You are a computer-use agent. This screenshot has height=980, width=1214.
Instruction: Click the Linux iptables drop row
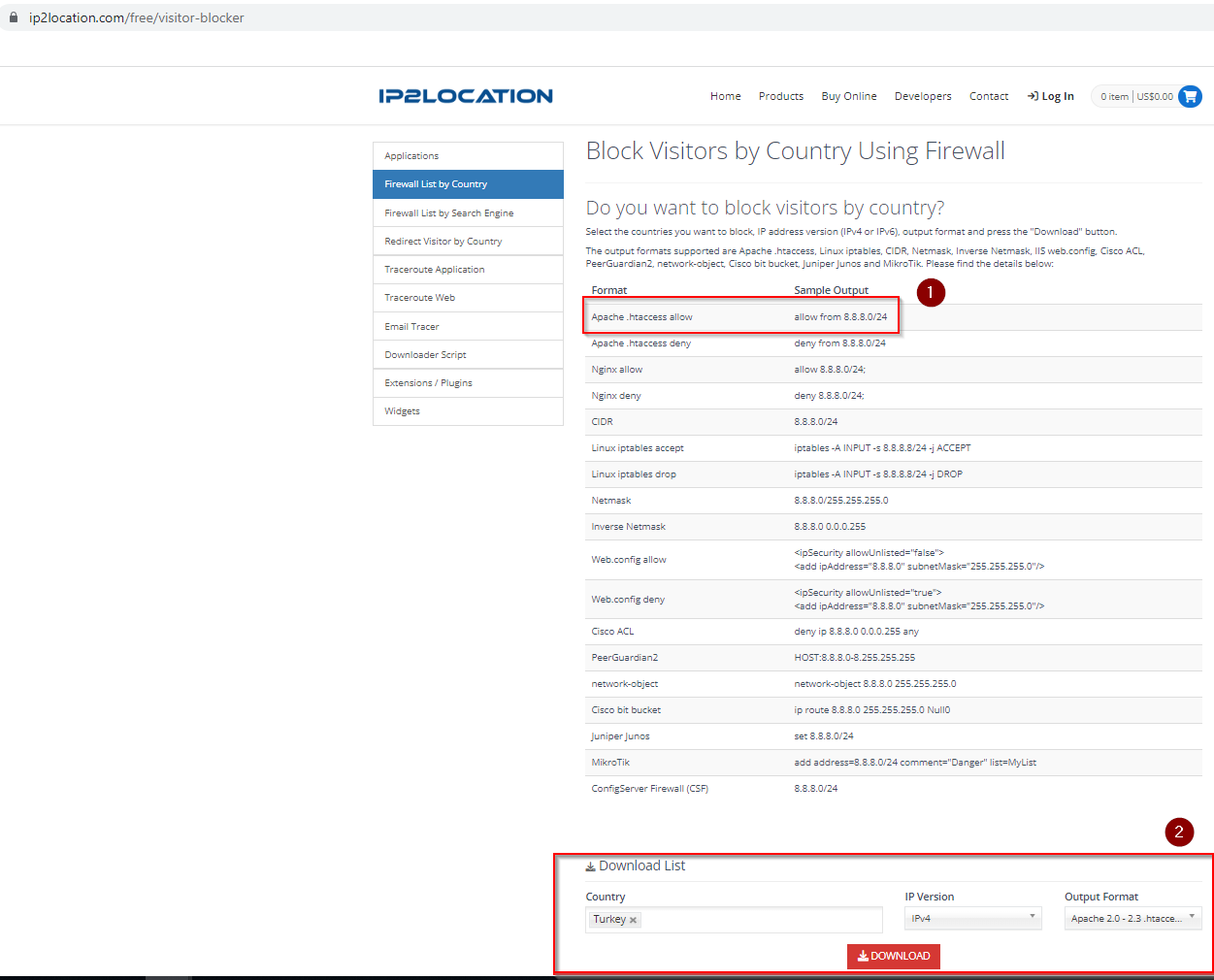pyautogui.click(x=894, y=474)
